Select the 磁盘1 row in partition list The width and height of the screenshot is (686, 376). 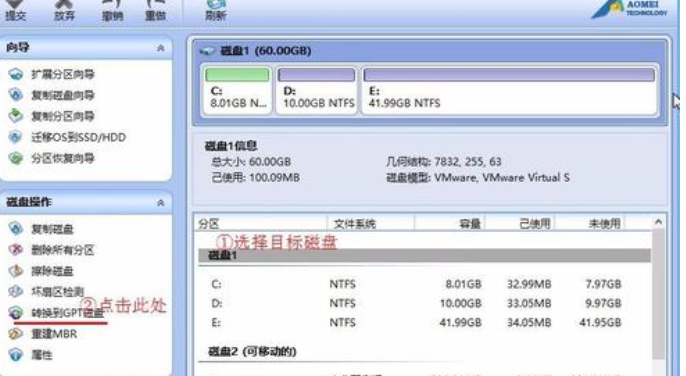424,256
